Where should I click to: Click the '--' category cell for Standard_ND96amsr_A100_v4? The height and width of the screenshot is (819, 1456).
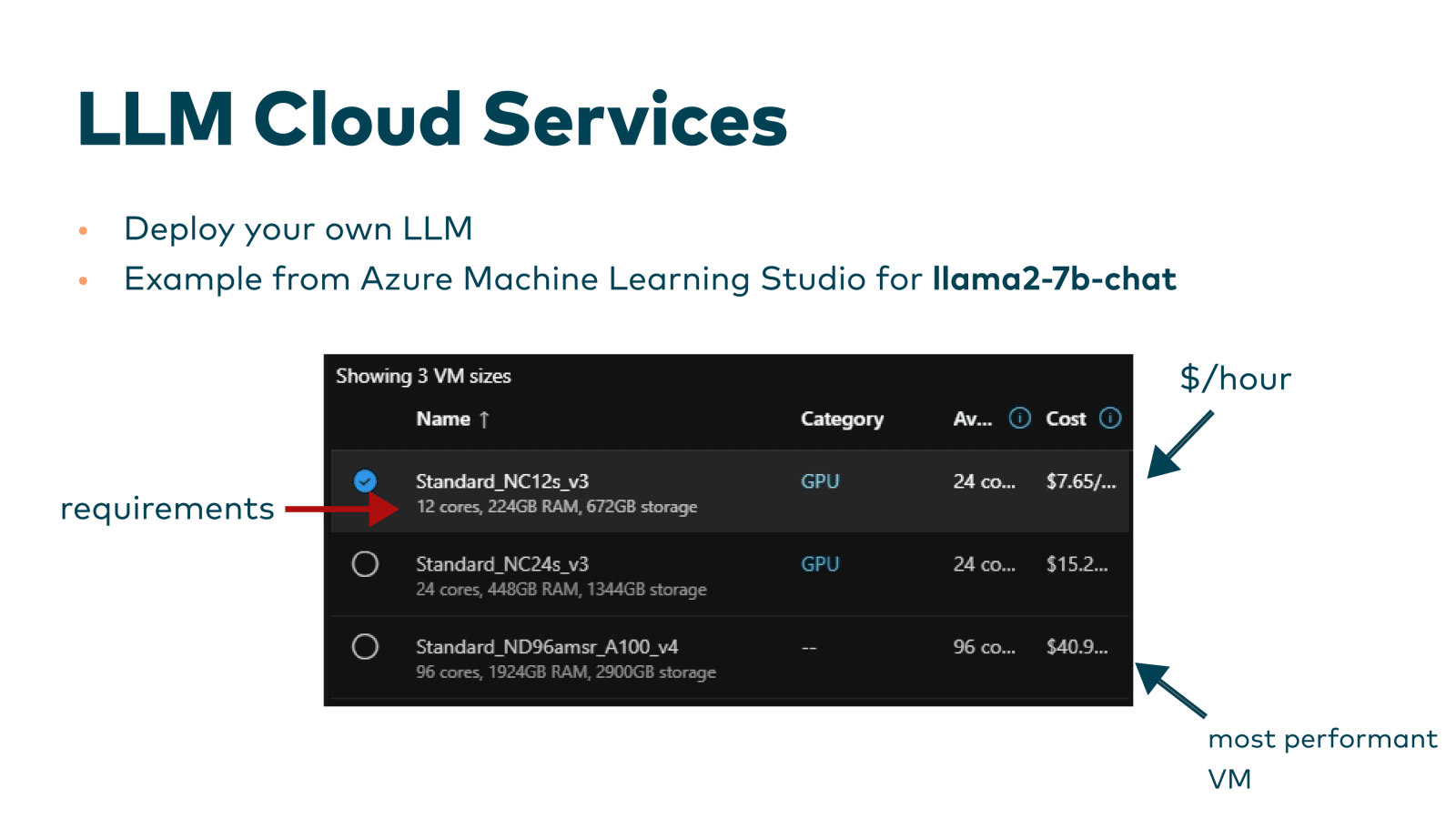(809, 648)
